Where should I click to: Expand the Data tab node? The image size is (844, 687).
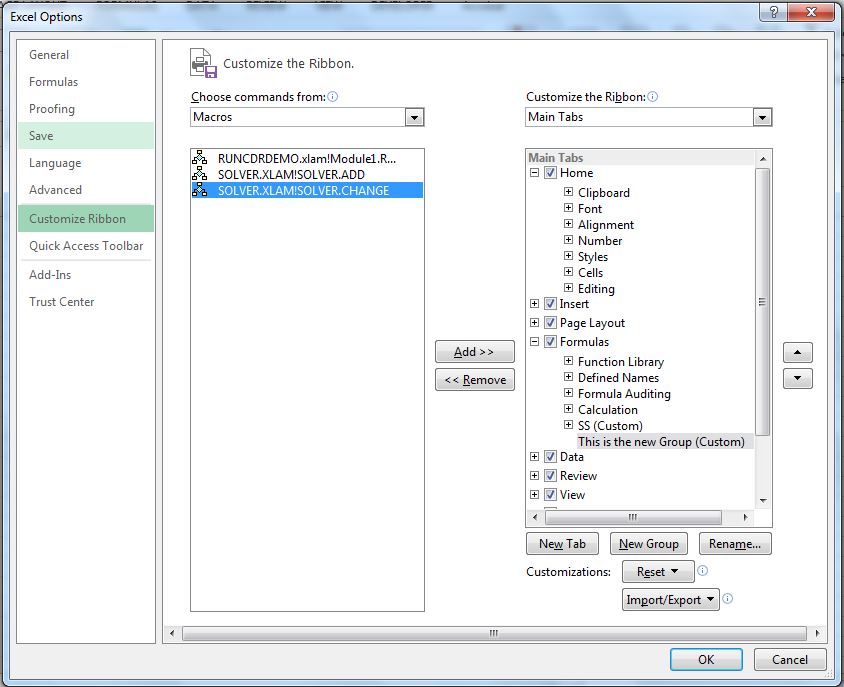pyautogui.click(x=534, y=457)
